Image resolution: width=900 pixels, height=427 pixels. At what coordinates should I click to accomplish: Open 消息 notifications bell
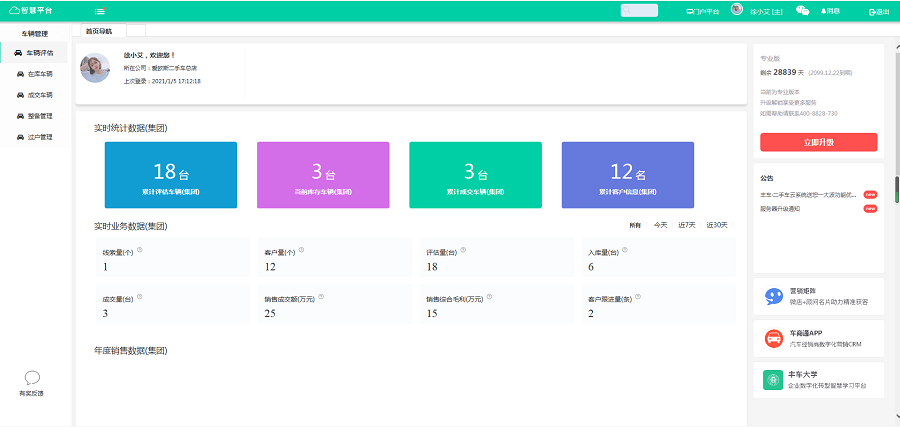pyautogui.click(x=830, y=11)
